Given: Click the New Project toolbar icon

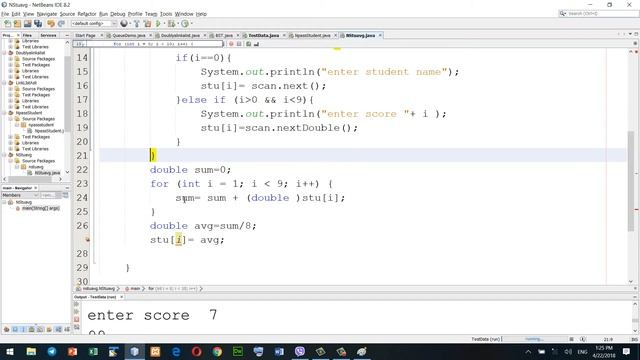Looking at the screenshot, I should (17, 24).
